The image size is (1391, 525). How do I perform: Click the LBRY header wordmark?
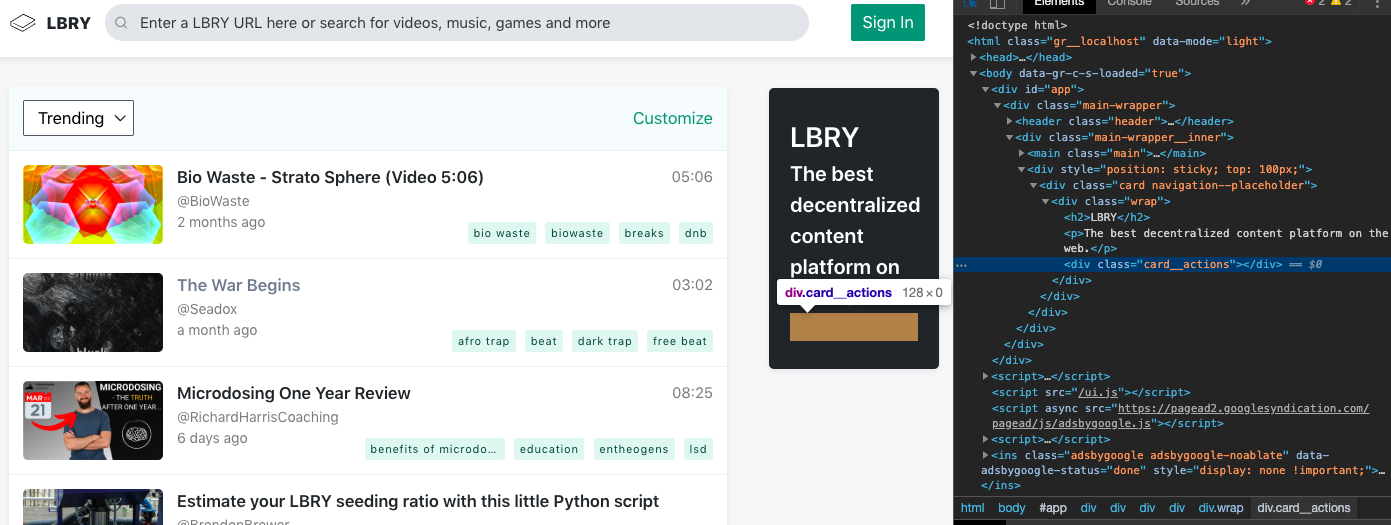coord(68,23)
